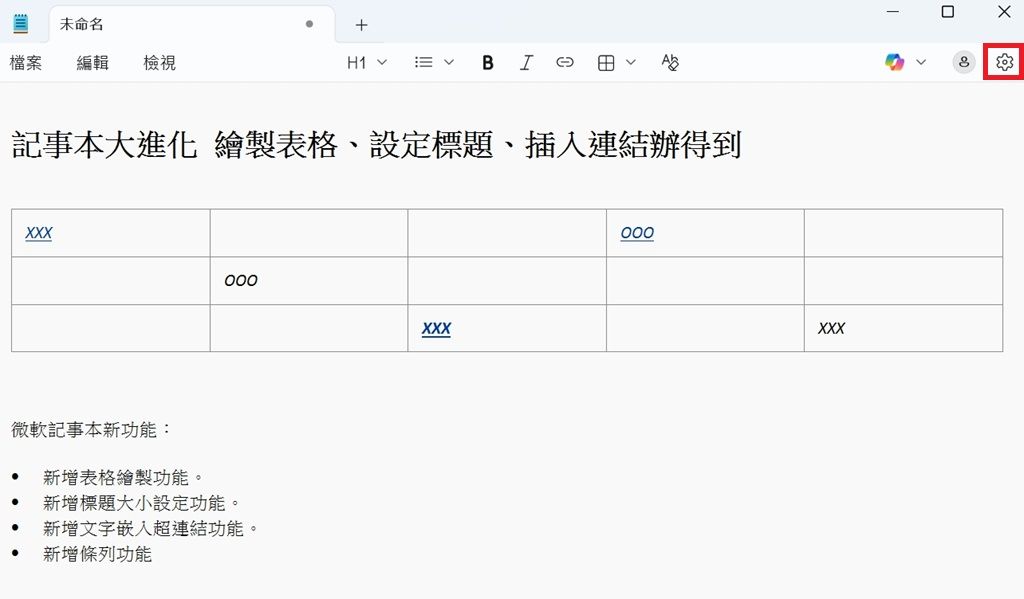Expand the Copilot dropdown arrow
The image size is (1024, 599).
pyautogui.click(x=921, y=63)
